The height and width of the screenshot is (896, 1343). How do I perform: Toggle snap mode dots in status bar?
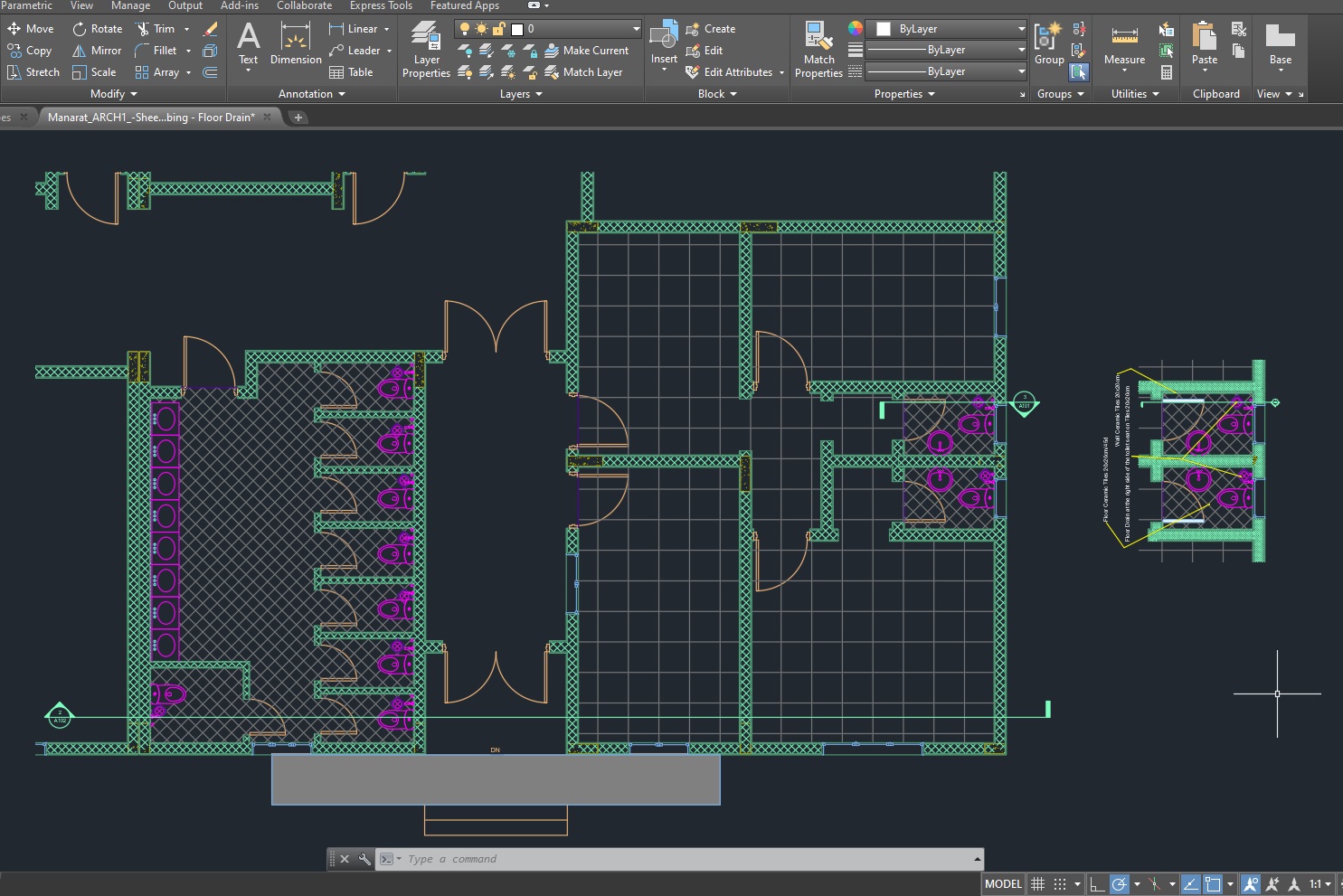pos(1060,884)
